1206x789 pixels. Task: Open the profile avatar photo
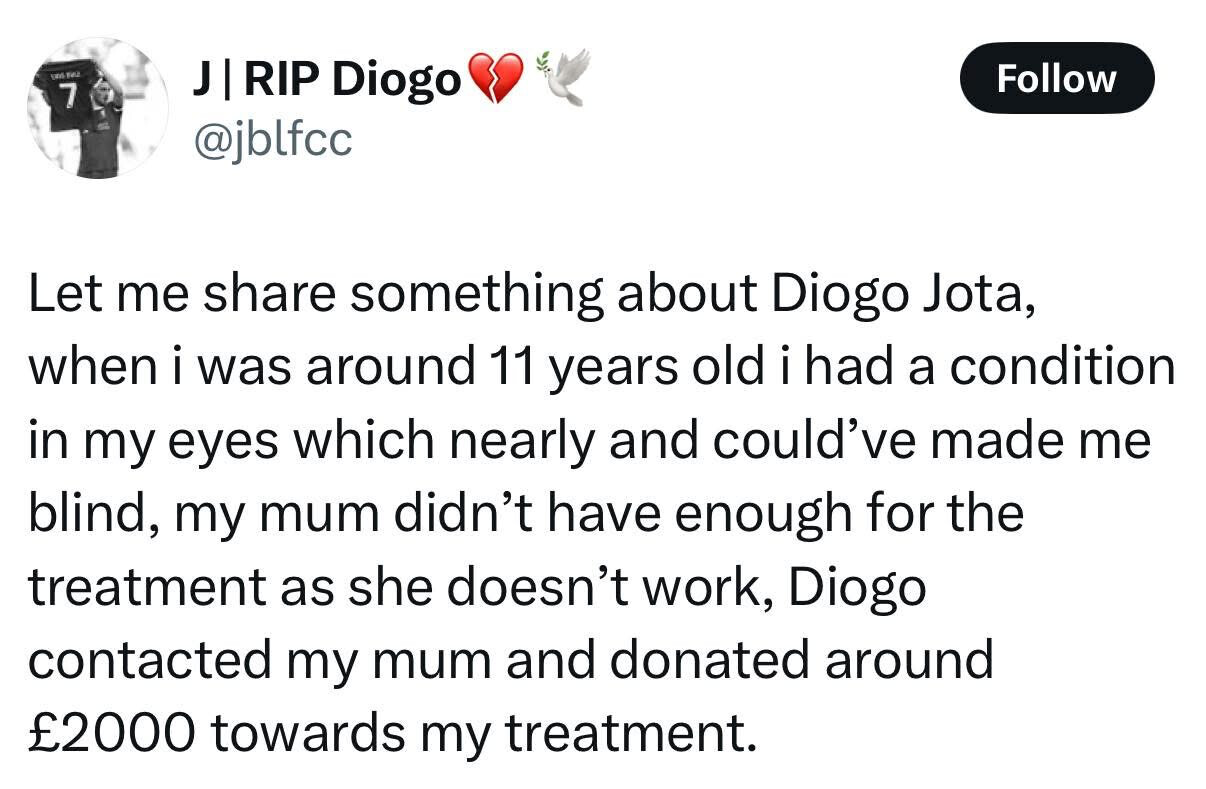coord(97,110)
